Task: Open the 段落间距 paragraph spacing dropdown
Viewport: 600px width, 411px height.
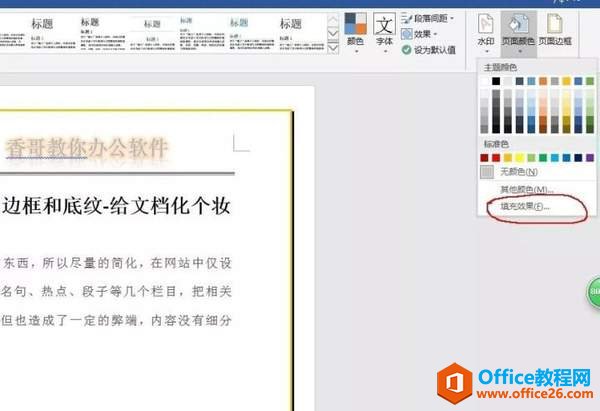Action: (x=428, y=18)
